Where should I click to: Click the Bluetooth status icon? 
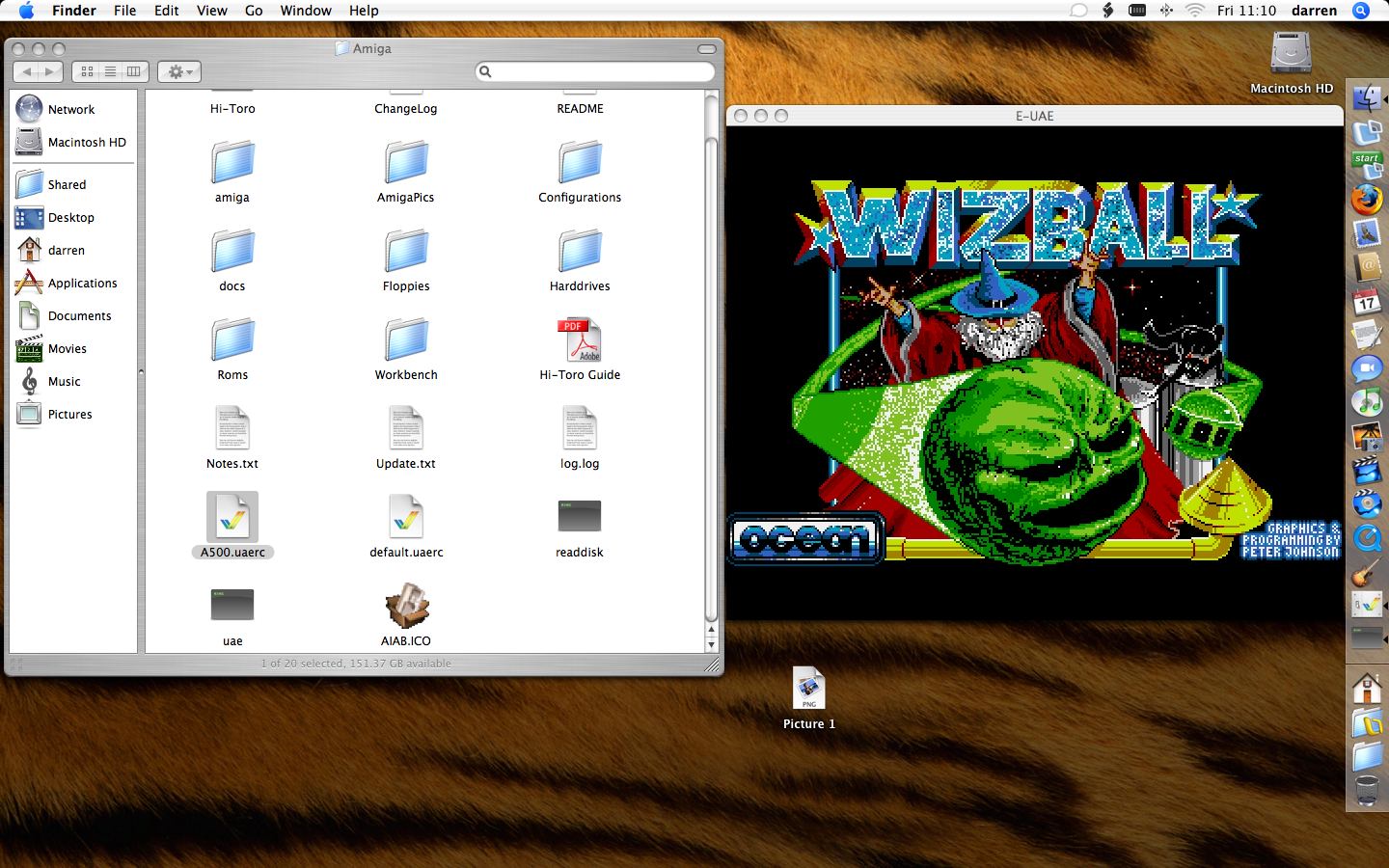1166,11
